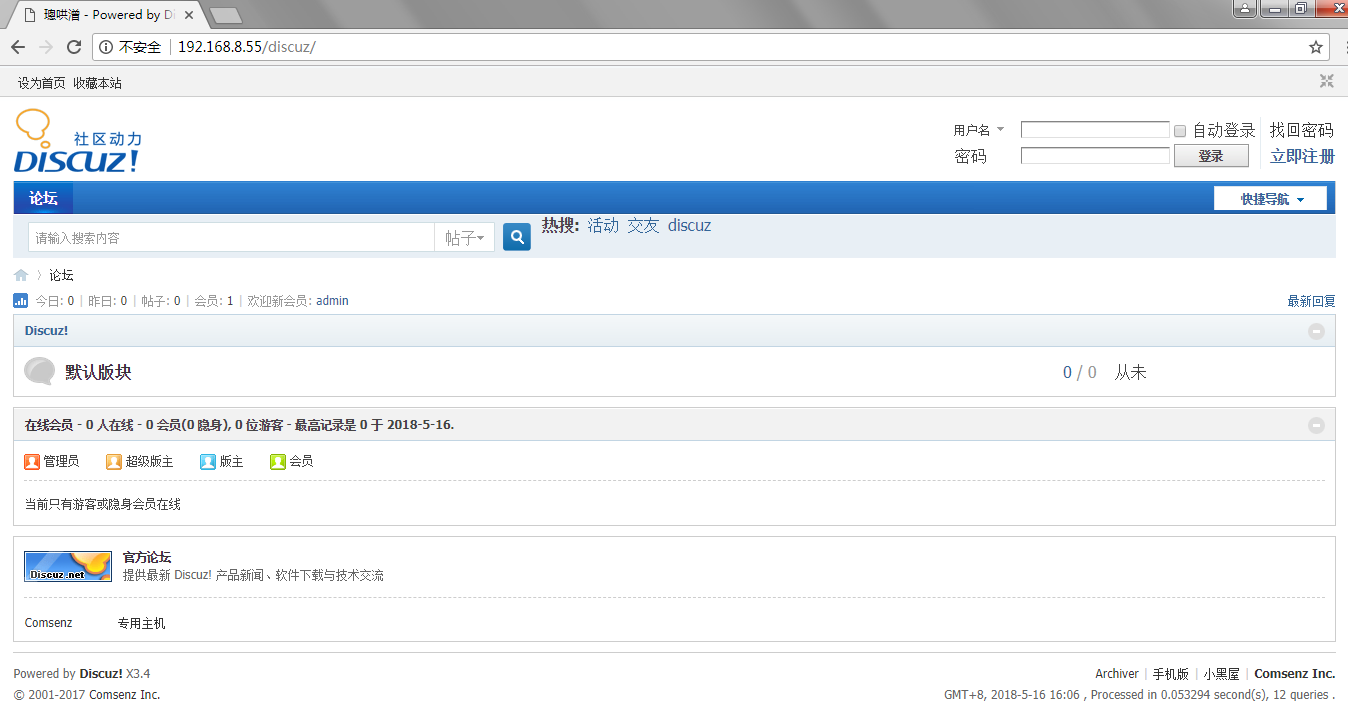Click the 找回密码 link
This screenshot has height=723, width=1348.
point(1302,130)
